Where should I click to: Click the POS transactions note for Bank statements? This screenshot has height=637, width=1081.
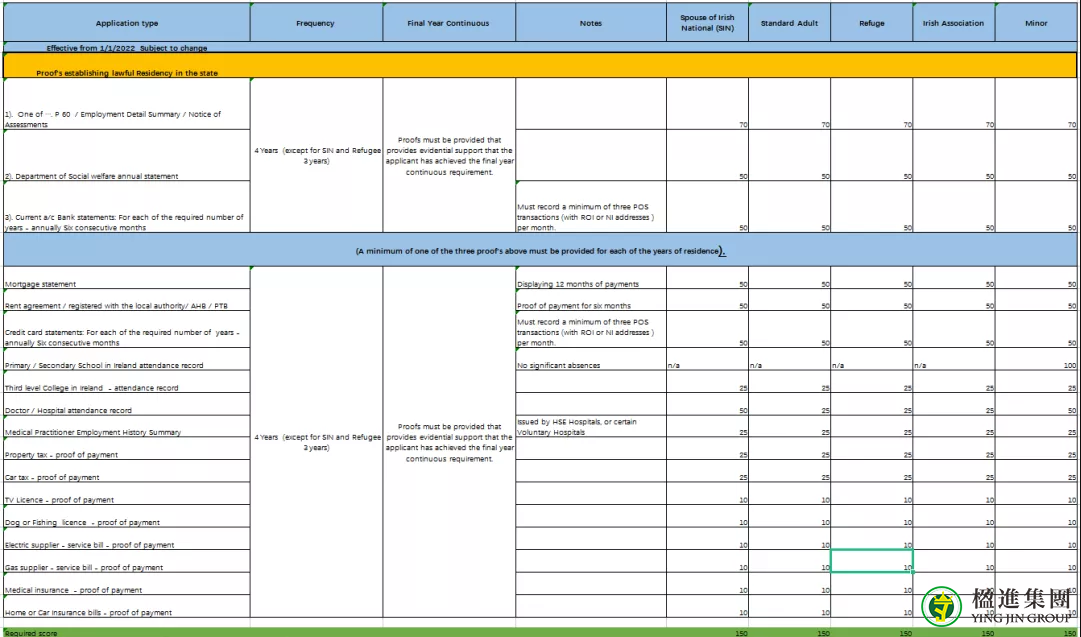pyautogui.click(x=591, y=207)
